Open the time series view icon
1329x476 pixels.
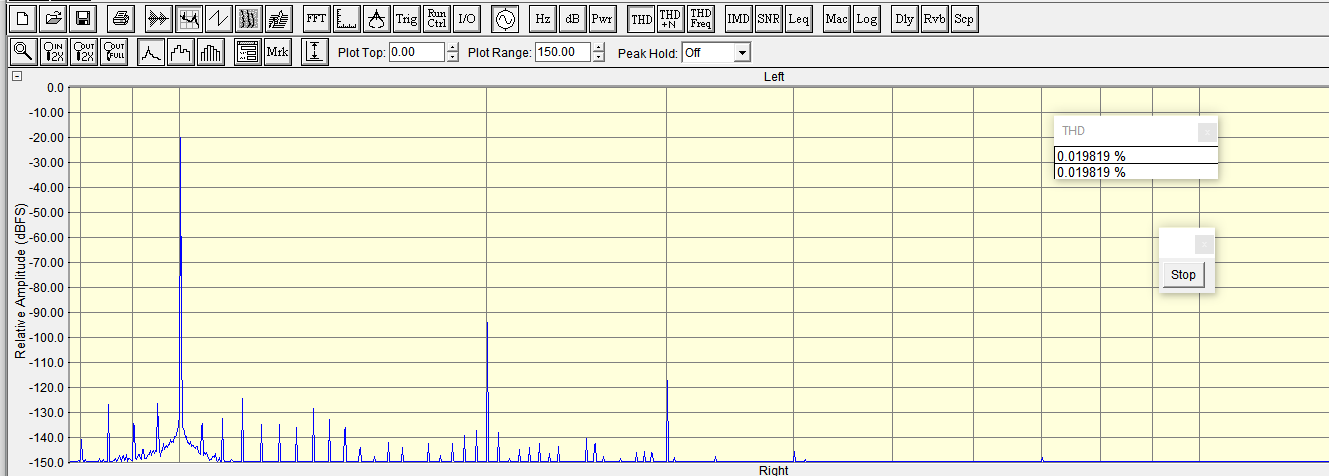click(x=158, y=18)
